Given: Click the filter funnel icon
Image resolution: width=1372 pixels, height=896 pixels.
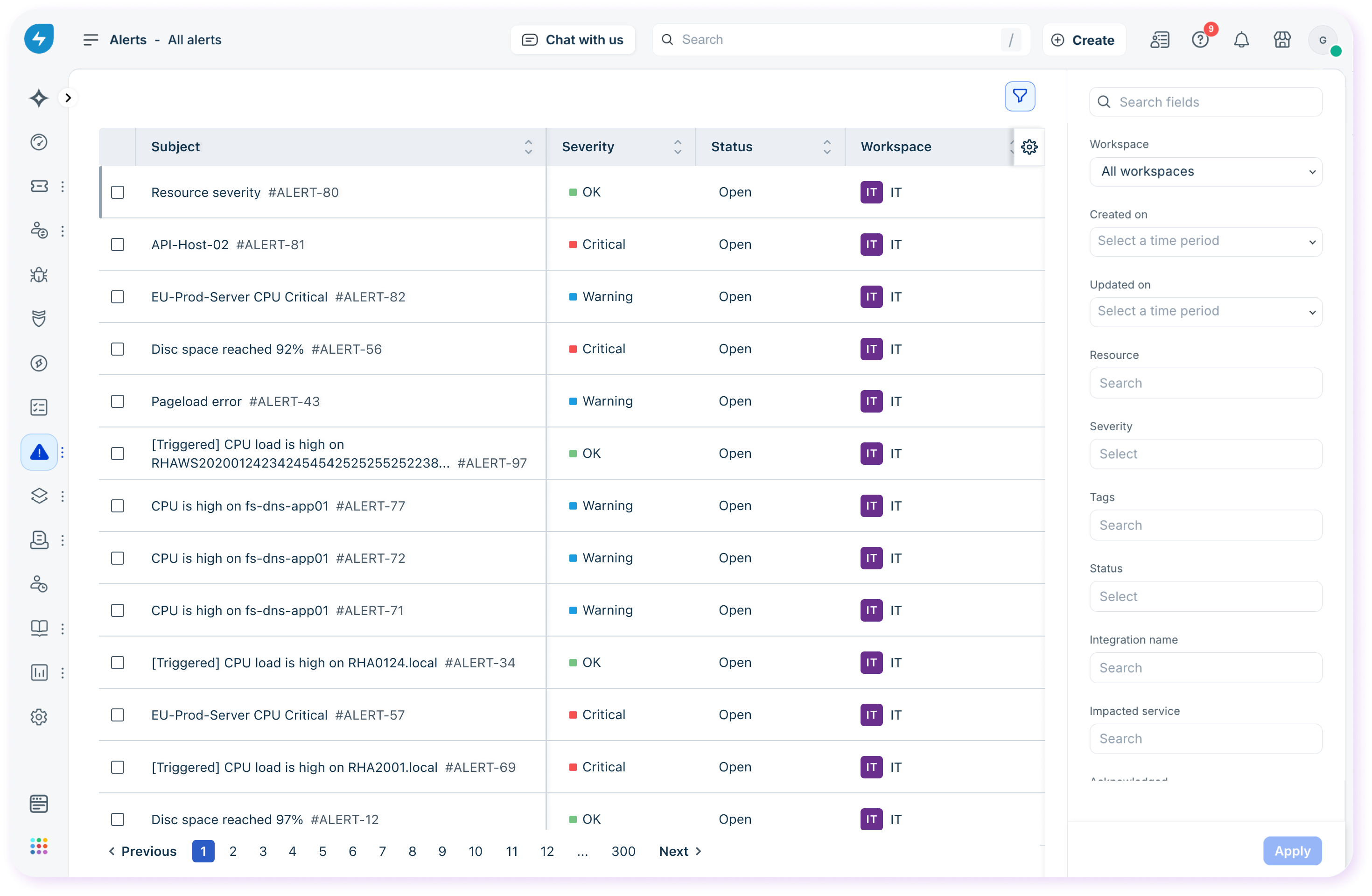Looking at the screenshot, I should click(1019, 96).
